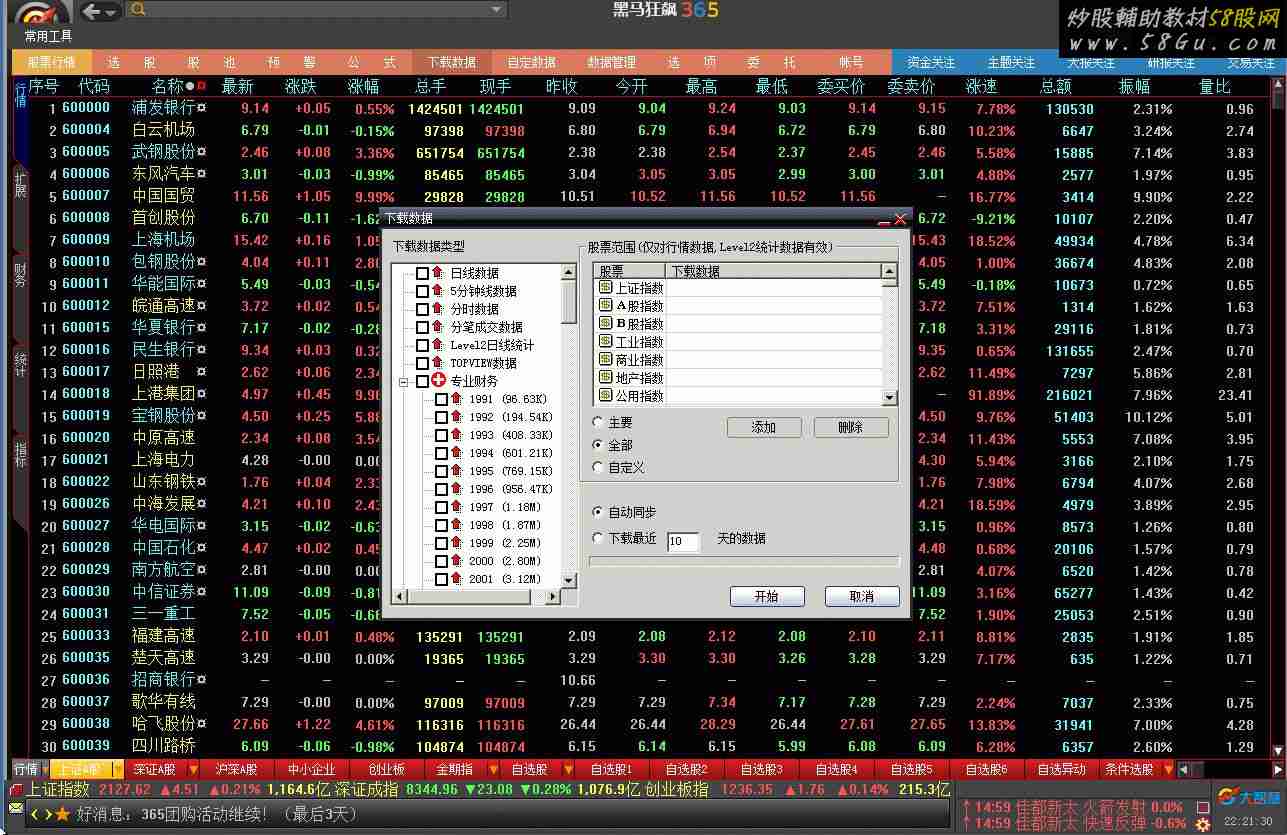
Task: Click the 开始 button
Action: pos(767,596)
